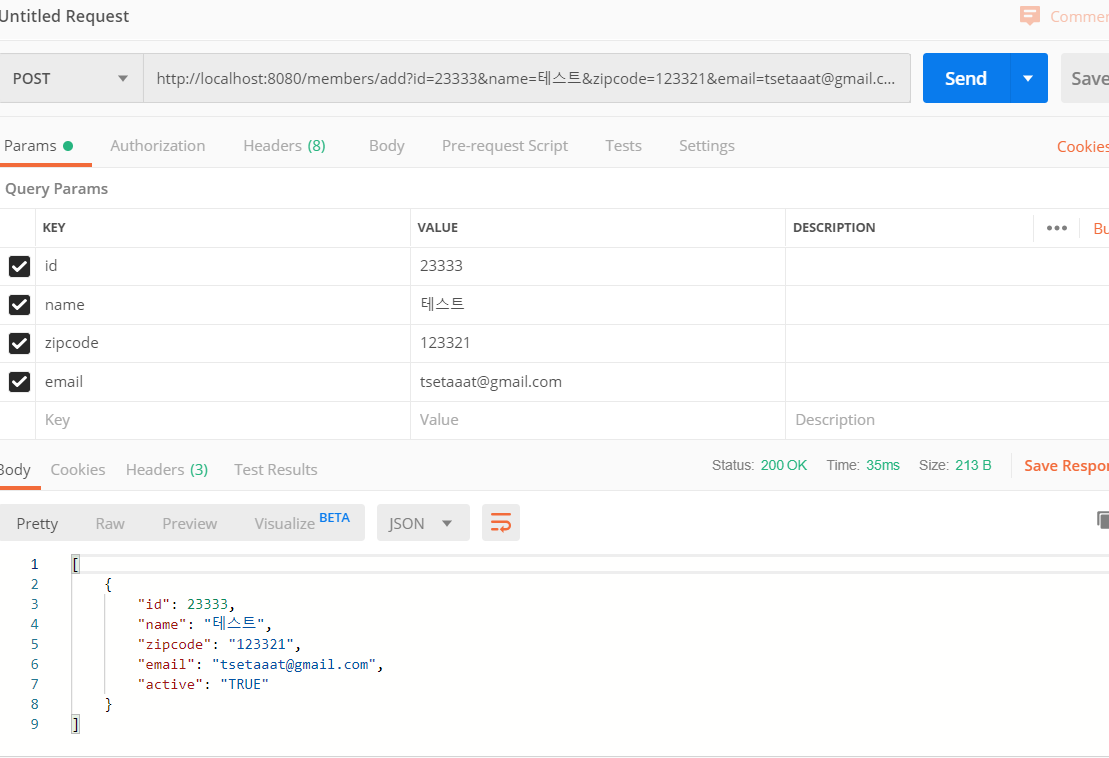Click the Save button next to Send
The image size is (1109, 758).
point(1086,78)
